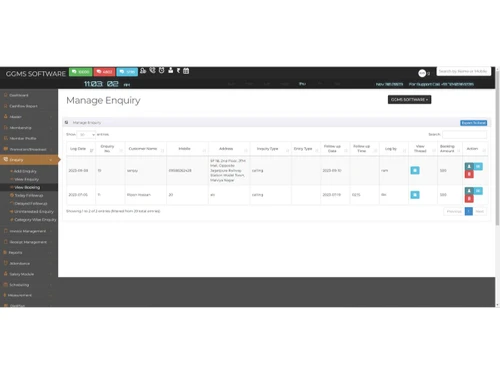Open Category Wise Enquiry submenu item

35,220
